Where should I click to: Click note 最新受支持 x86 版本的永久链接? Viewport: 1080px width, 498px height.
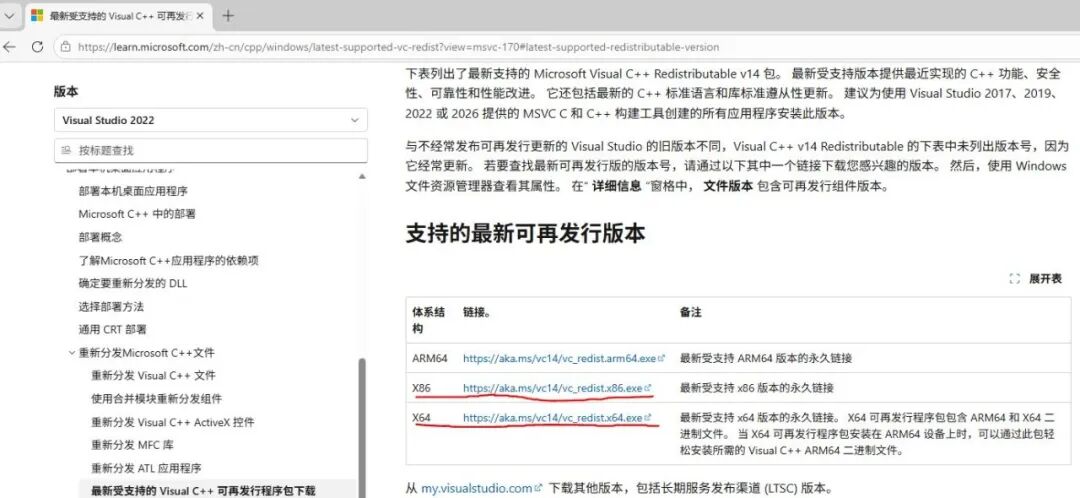[x=756, y=388]
